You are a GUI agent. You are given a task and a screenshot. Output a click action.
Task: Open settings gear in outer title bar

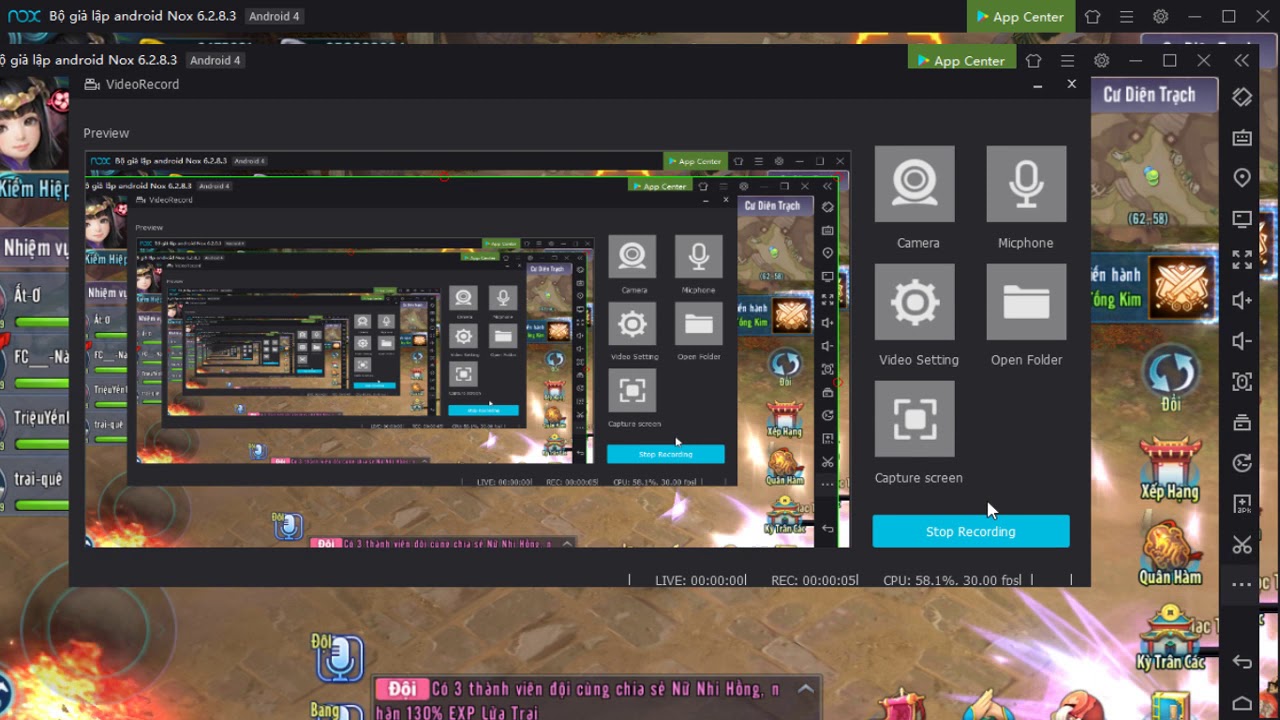[1160, 16]
